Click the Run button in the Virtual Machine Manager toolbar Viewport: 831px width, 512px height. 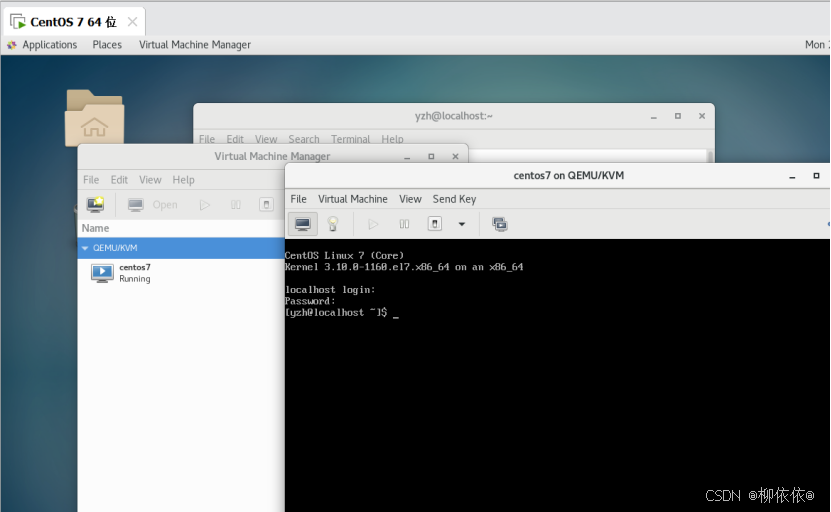click(205, 205)
